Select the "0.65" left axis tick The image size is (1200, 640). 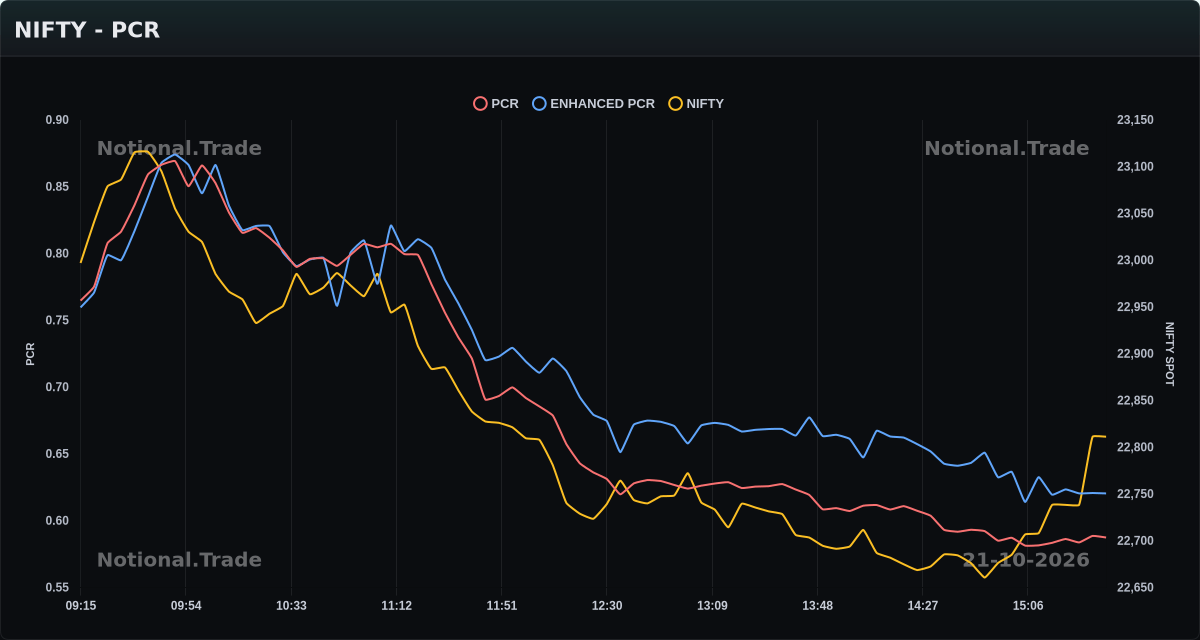pos(57,454)
